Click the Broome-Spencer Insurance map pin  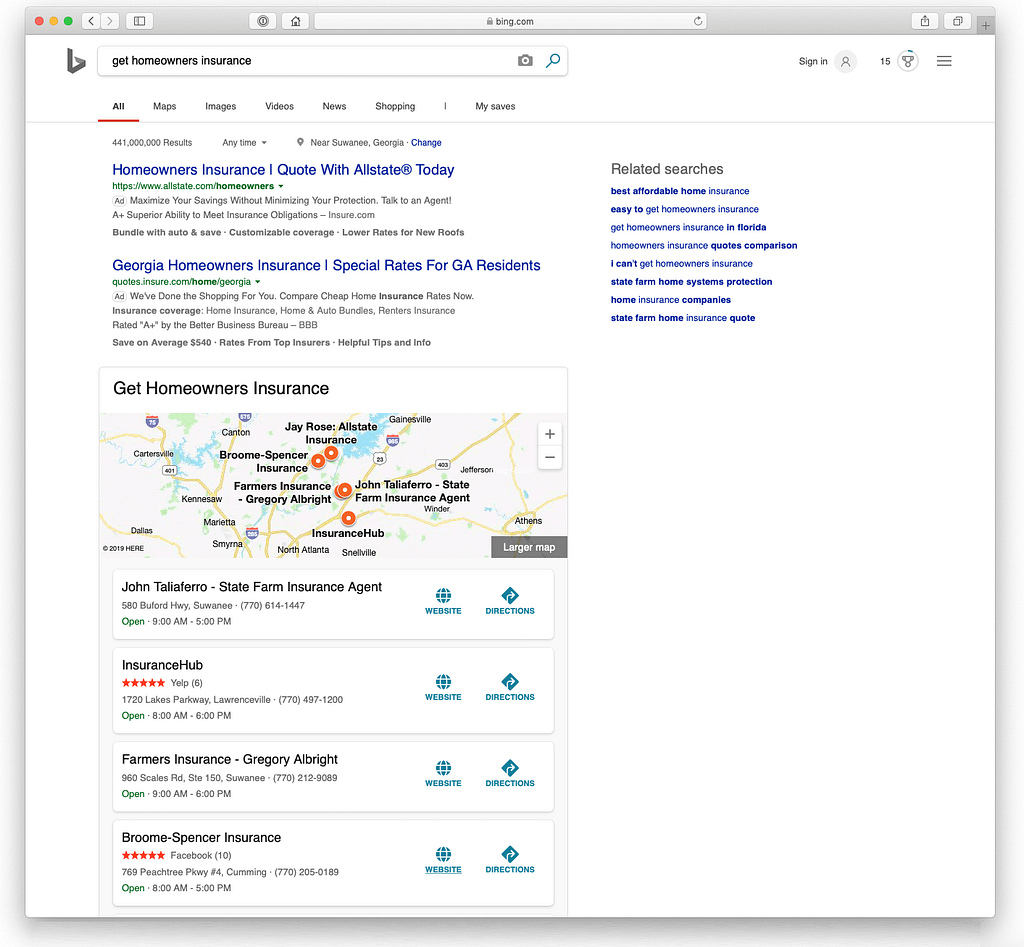point(318,461)
